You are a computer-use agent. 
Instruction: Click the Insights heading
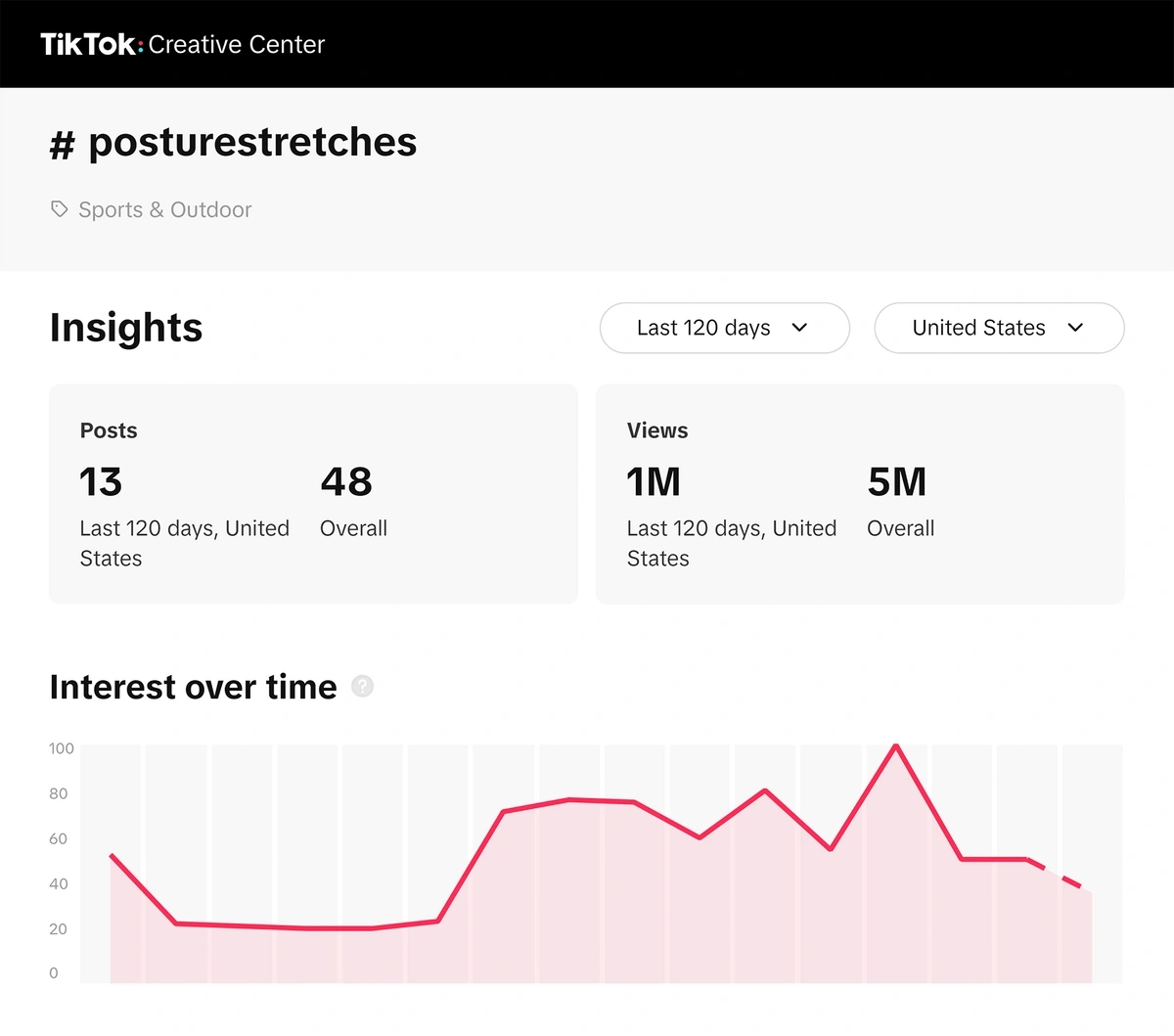126,328
